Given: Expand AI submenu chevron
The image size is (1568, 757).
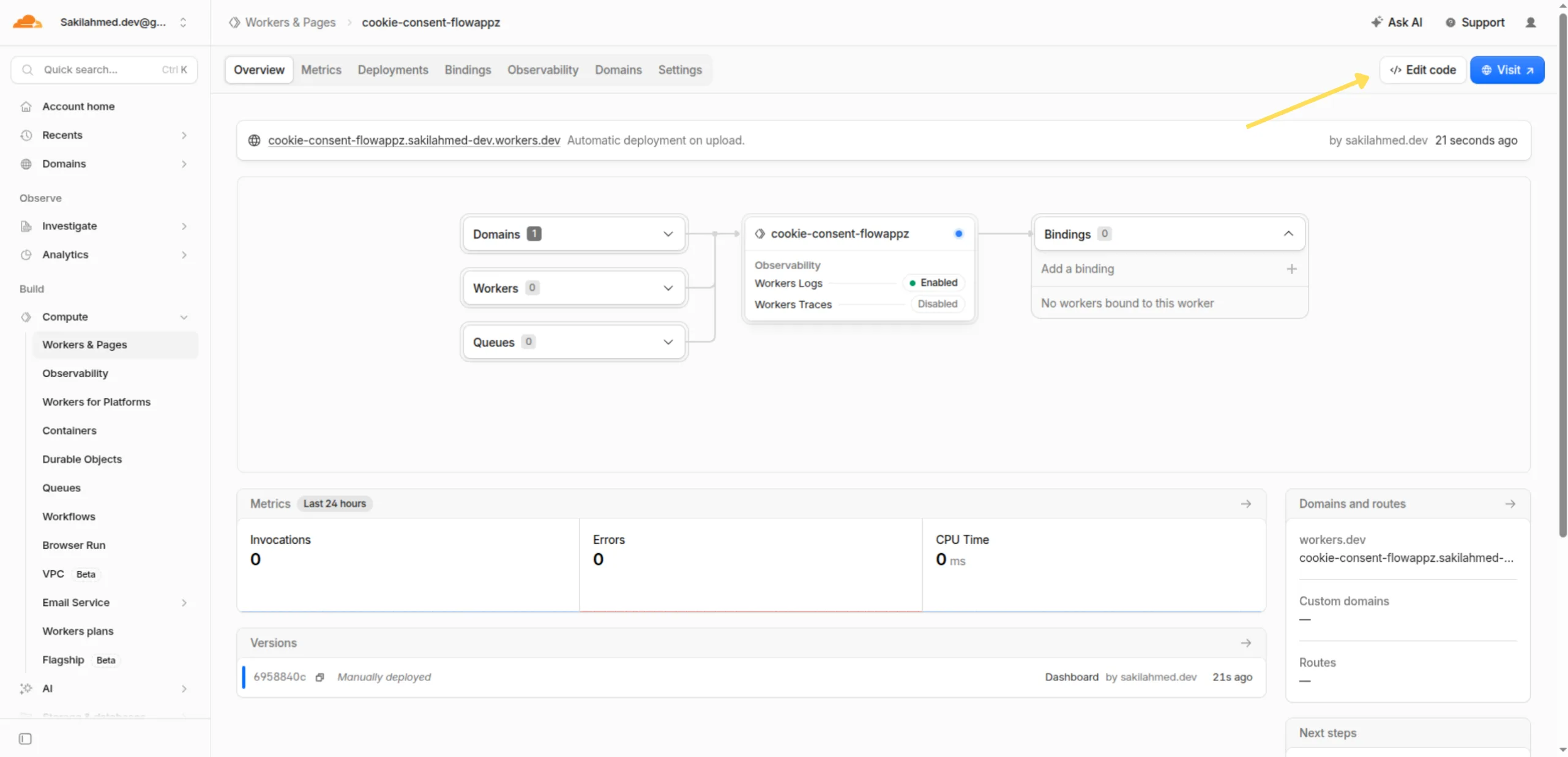Looking at the screenshot, I should point(184,688).
